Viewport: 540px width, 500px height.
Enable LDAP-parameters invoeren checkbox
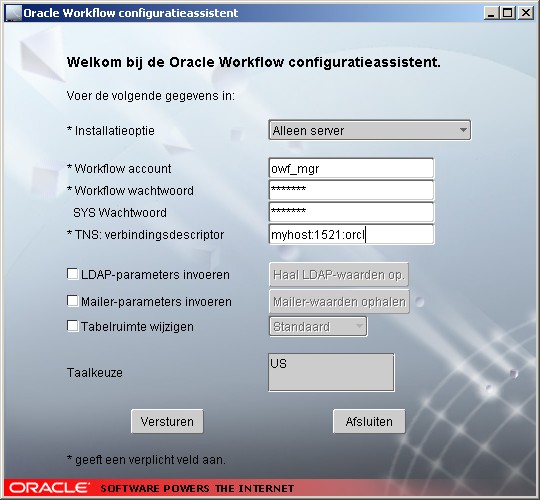[72, 274]
